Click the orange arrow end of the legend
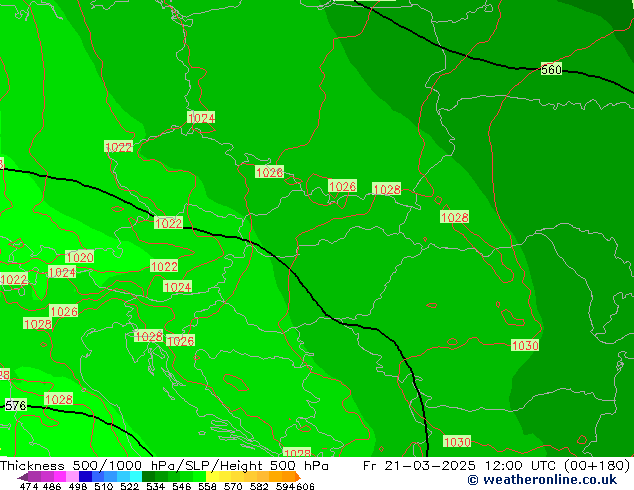 point(298,477)
